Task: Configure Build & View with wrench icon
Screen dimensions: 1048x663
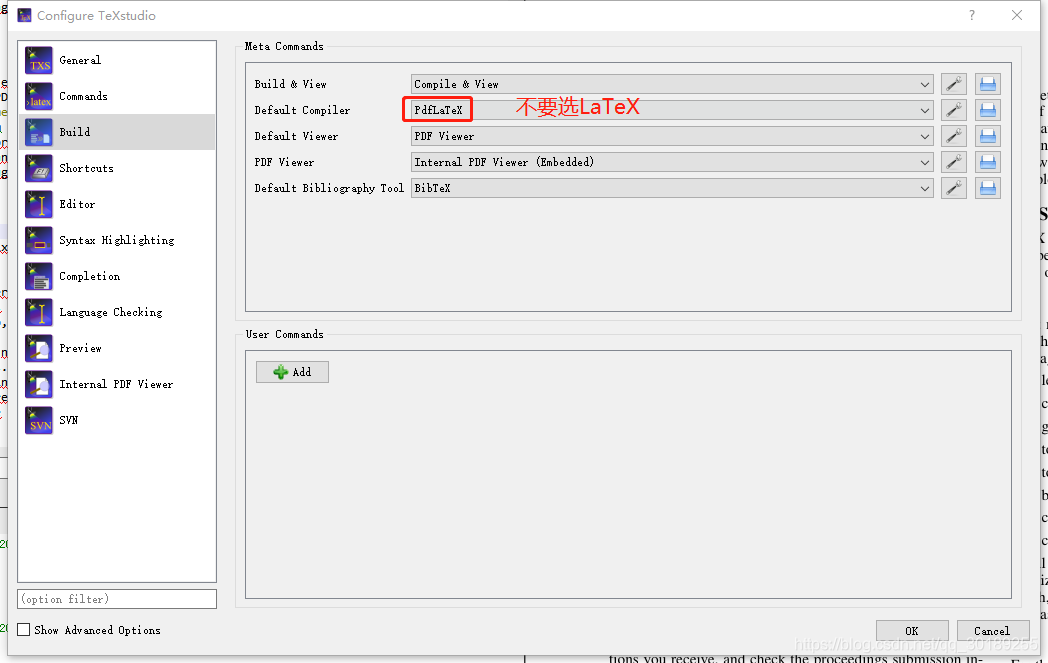Action: [x=954, y=84]
